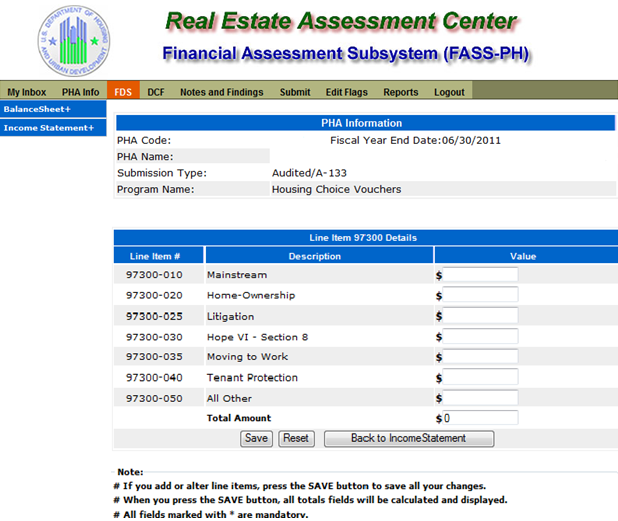Click the note about fields marked mandatory
Viewport: 618px width, 521px height.
click(211, 515)
